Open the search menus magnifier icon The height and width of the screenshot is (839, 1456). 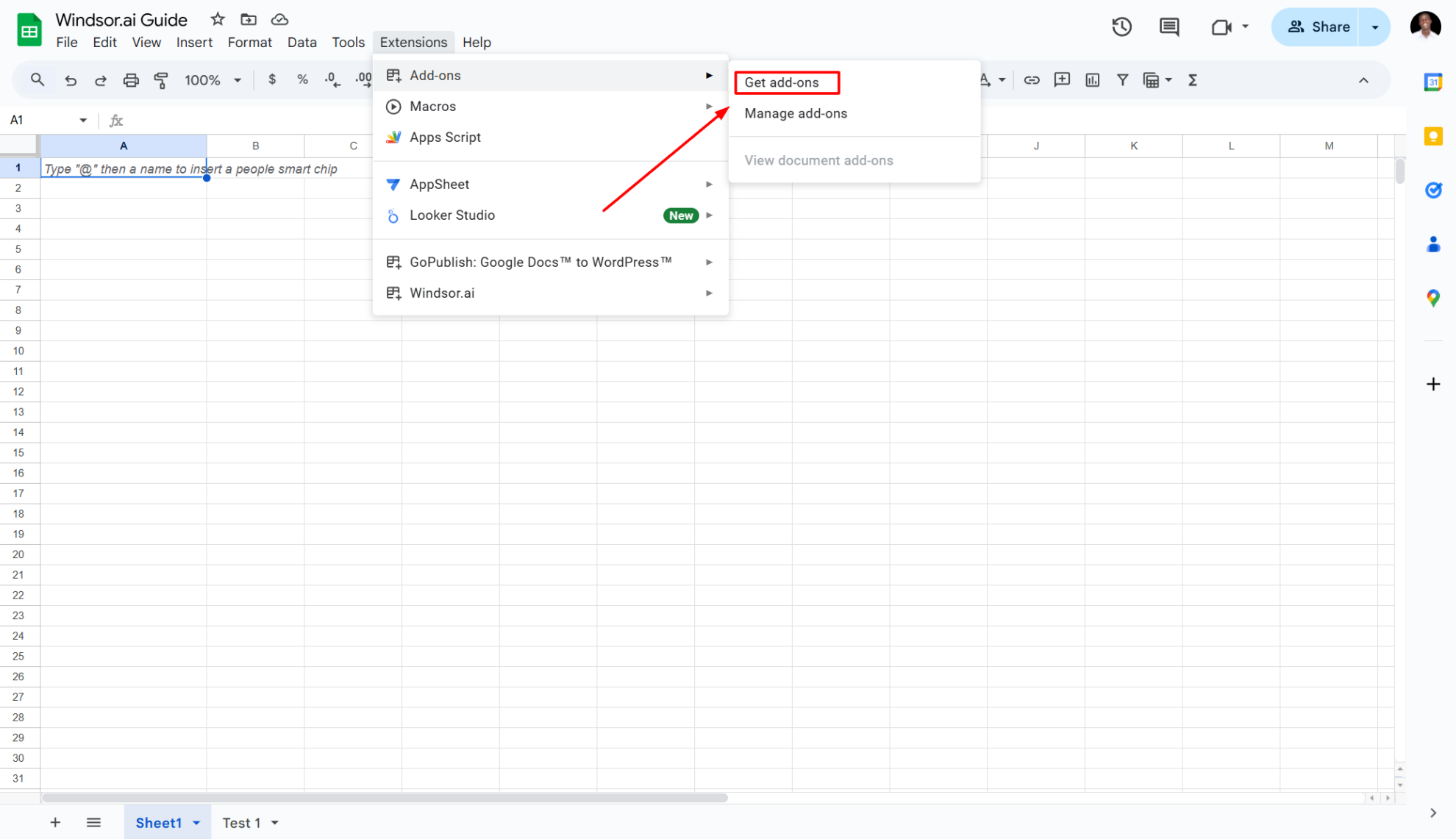click(38, 79)
